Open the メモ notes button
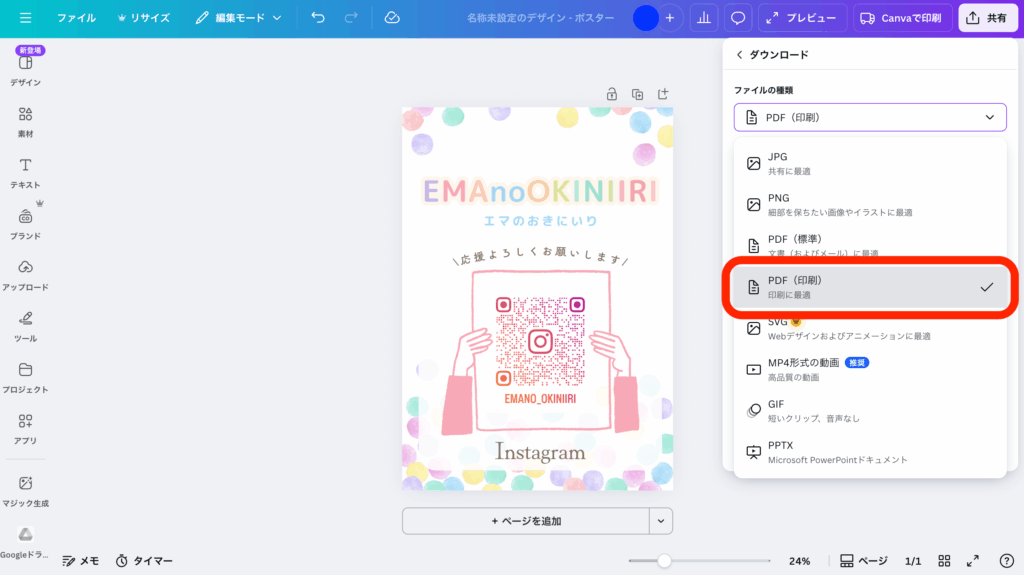 80,561
